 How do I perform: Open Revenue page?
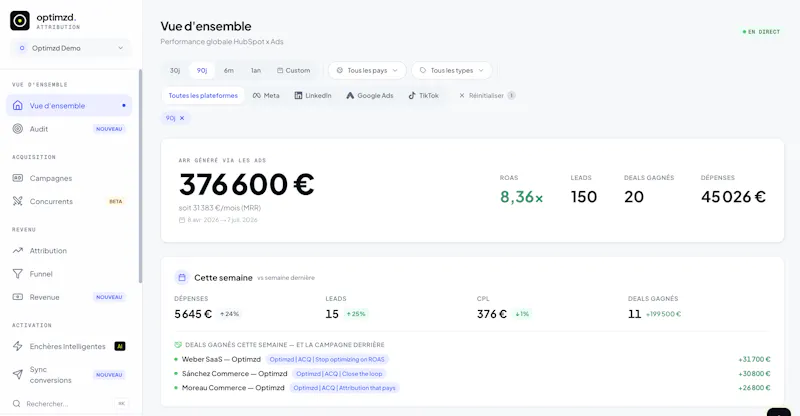(x=69, y=297)
